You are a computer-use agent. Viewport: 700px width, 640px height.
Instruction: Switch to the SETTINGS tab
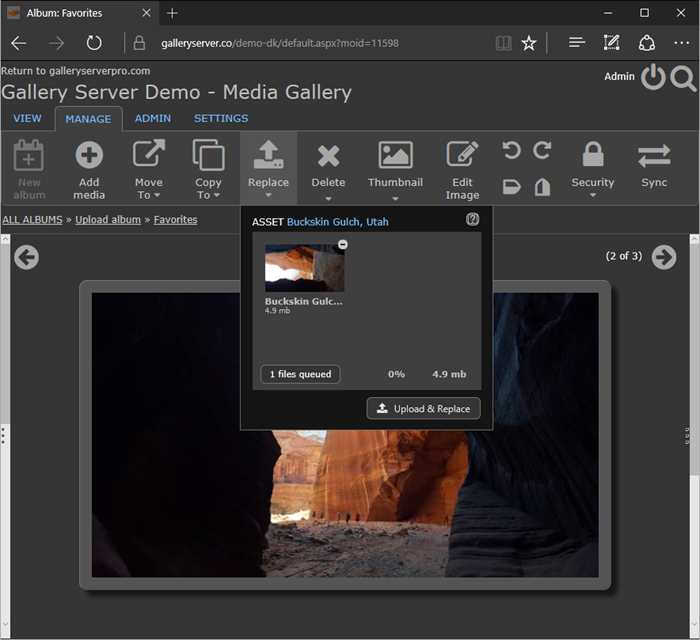pos(221,118)
